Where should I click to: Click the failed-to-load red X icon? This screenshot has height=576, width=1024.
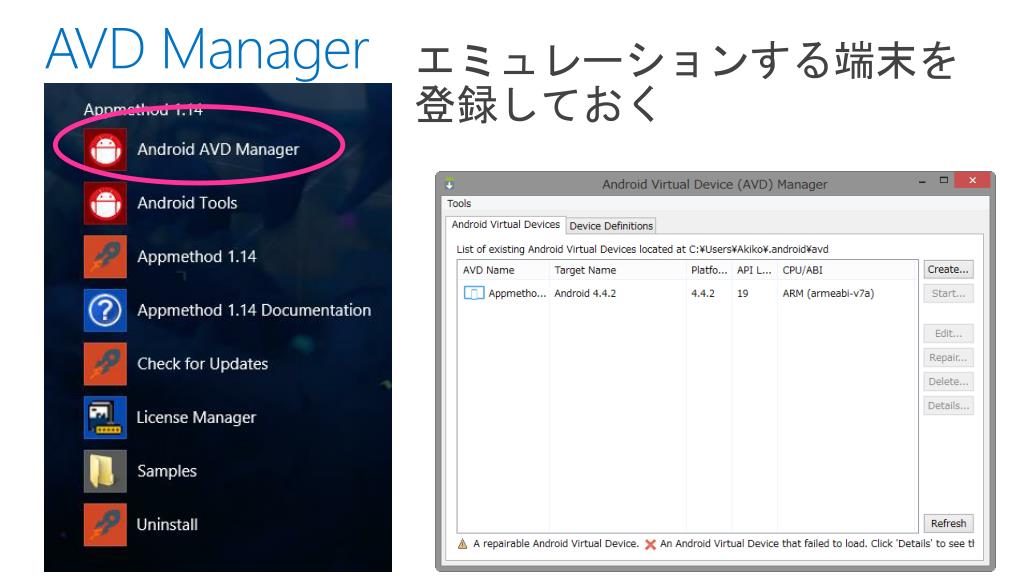pos(650,544)
